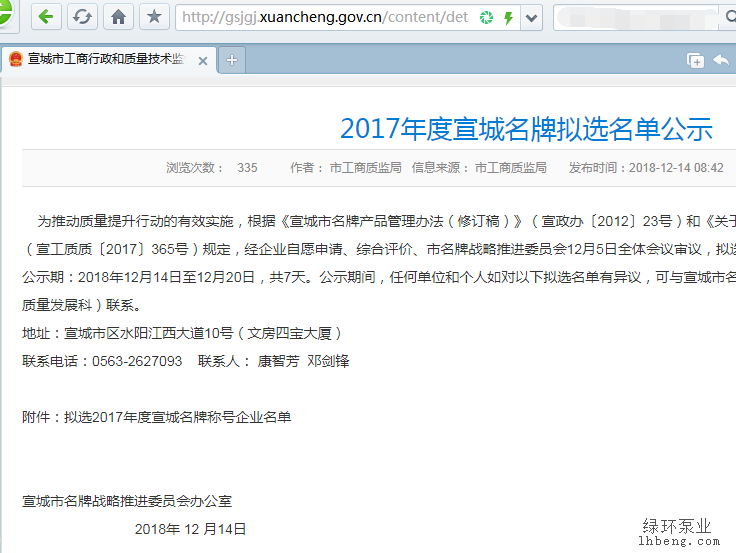Click the author 市工商质监局 text
736x553 pixels.
365,168
